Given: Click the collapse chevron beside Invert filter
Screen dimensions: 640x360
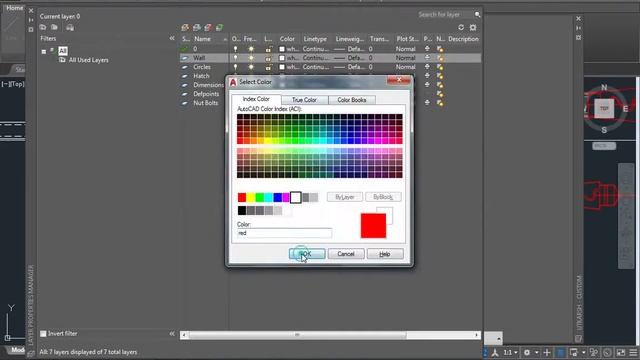Looking at the screenshot, I should click(172, 333).
